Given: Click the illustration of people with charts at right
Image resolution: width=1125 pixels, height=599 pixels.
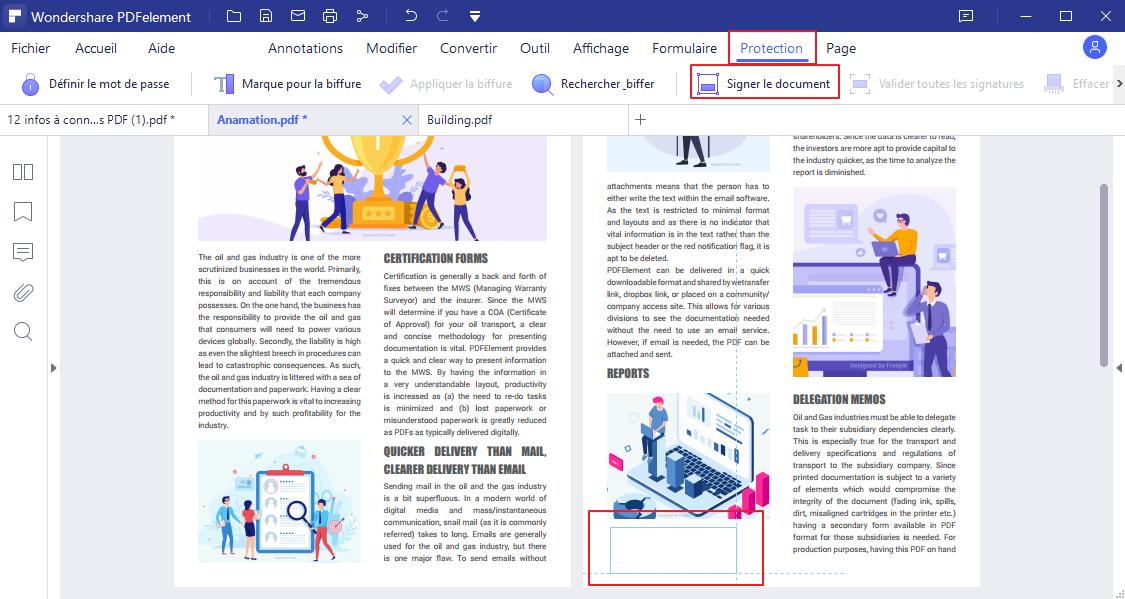Looking at the screenshot, I should (x=874, y=282).
